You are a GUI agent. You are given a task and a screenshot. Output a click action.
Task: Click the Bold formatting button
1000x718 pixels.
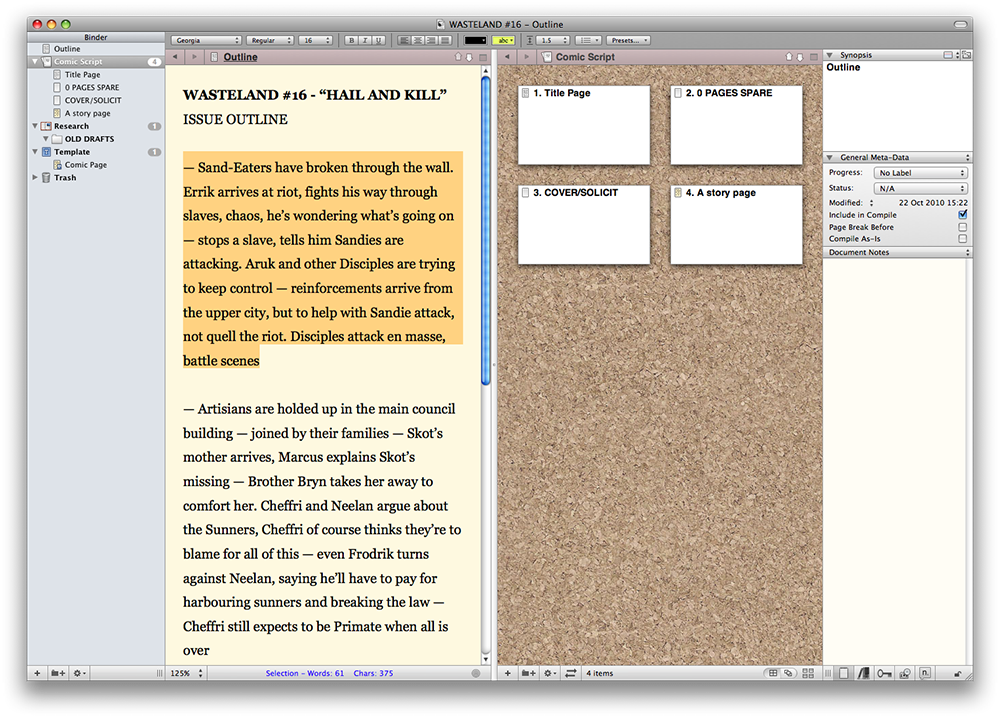(x=351, y=41)
